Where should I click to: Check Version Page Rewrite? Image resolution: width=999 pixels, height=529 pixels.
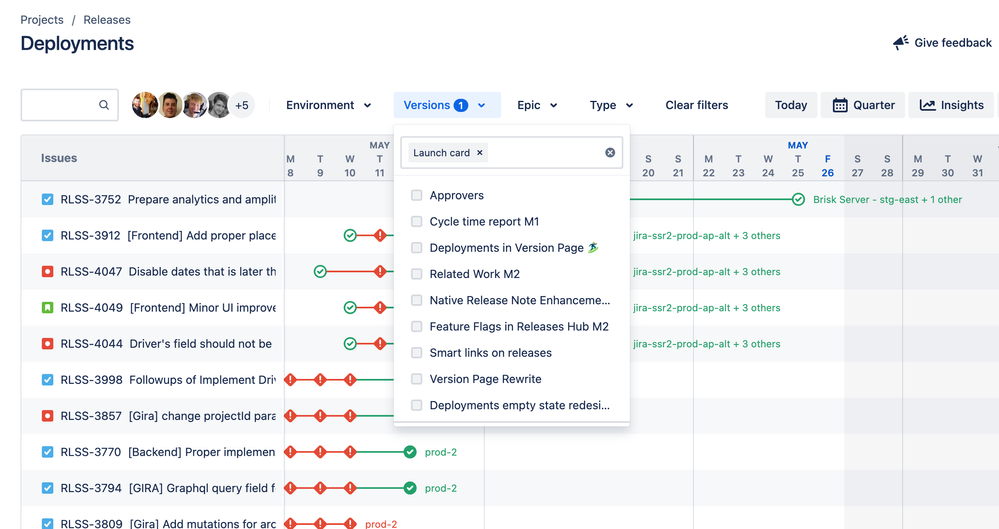click(x=417, y=379)
